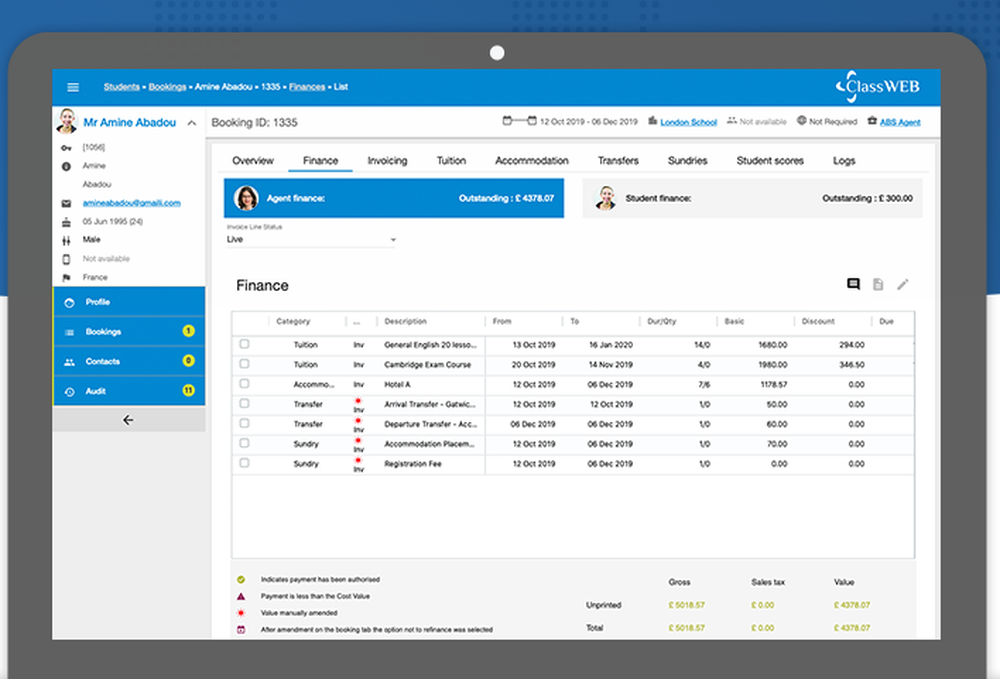Tick checkbox for Registration Fee row

[x=244, y=463]
